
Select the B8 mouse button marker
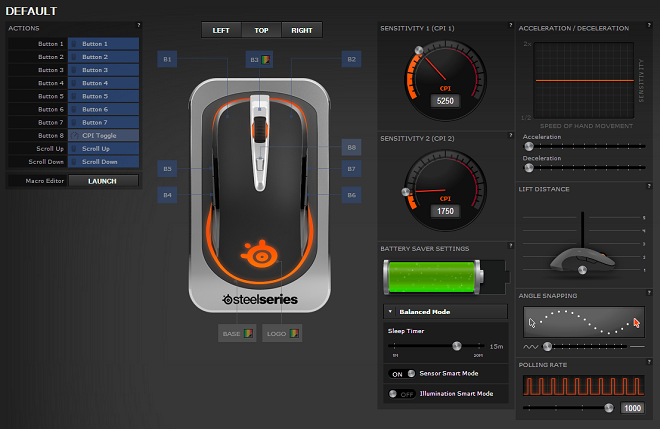(x=351, y=147)
